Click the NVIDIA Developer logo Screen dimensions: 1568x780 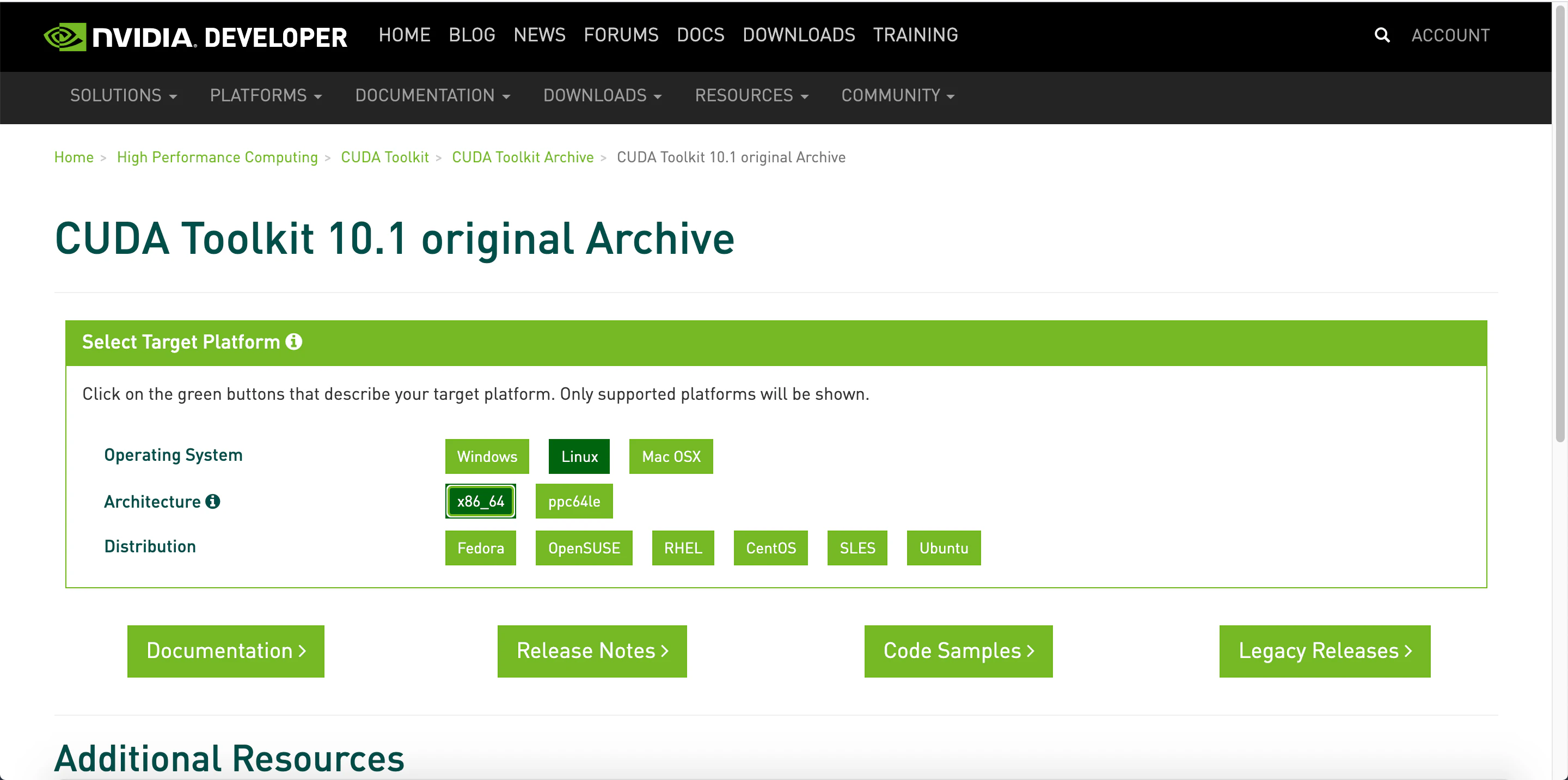(195, 36)
